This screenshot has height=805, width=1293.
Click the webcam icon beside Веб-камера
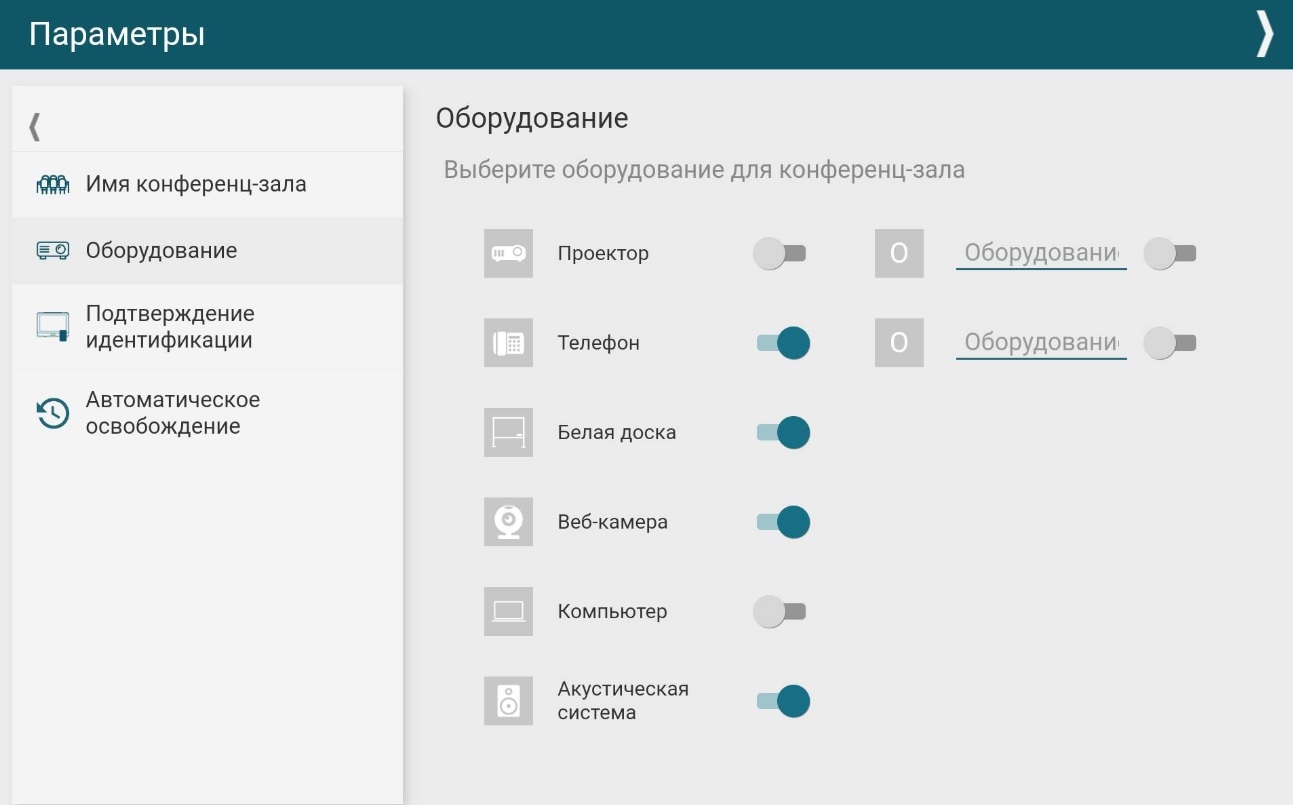tap(508, 522)
